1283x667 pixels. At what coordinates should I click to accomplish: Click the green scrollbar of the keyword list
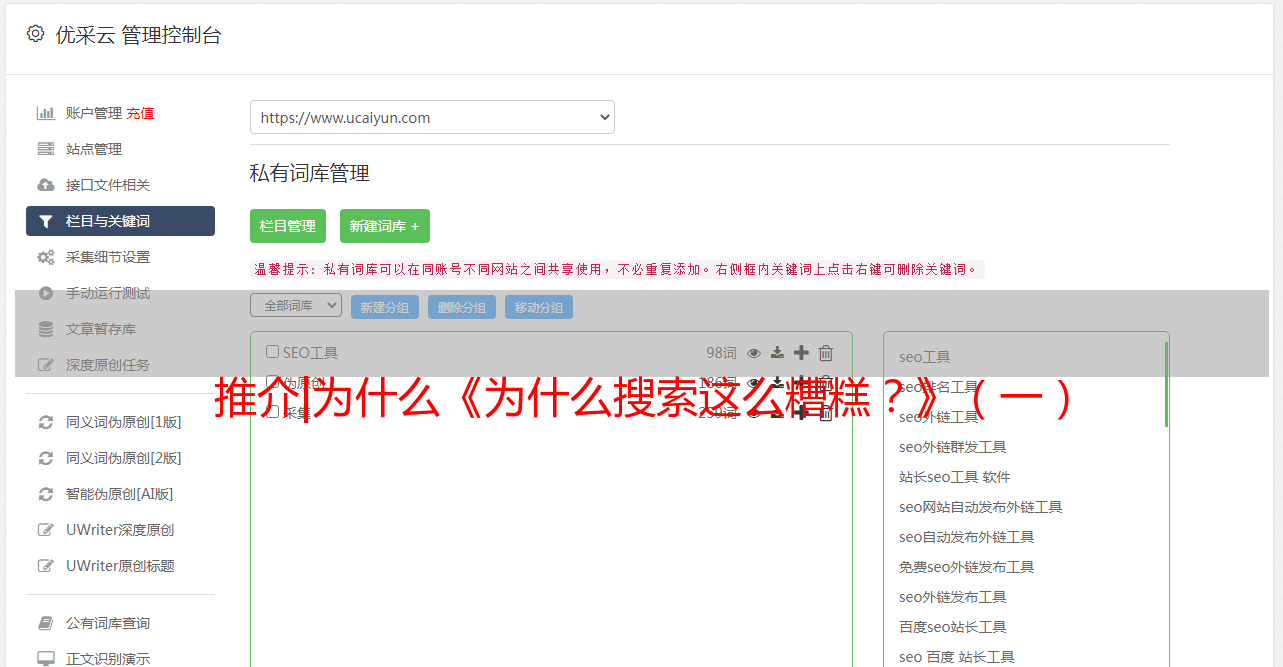(1166, 384)
